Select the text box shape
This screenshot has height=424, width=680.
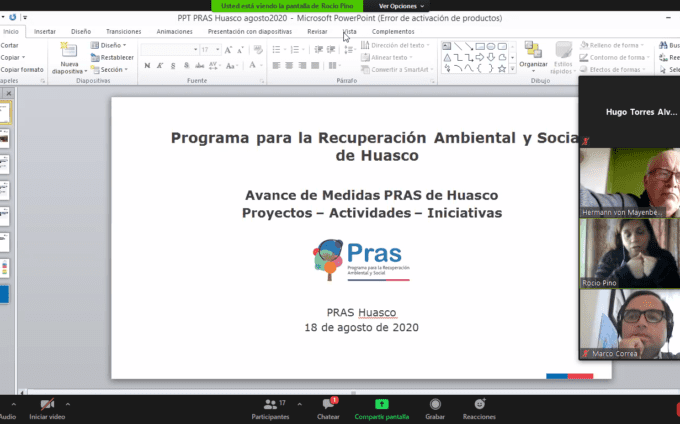447,46
